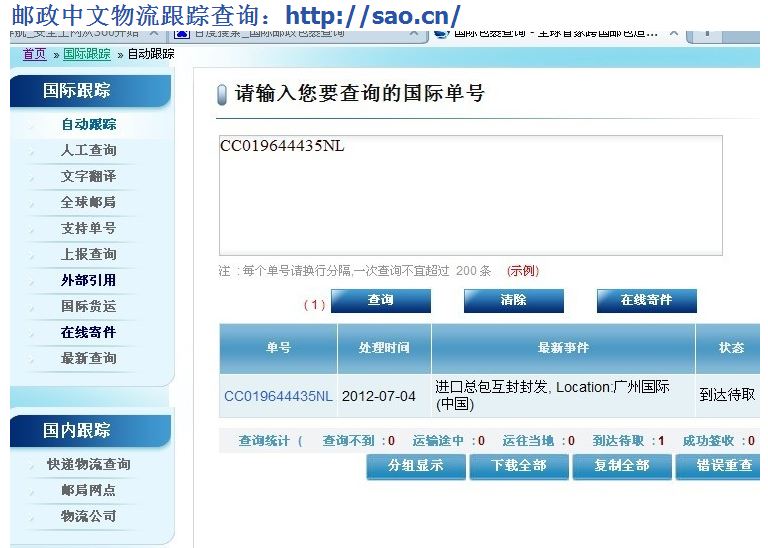Open tracking number CC019644435NL result link

[x=278, y=396]
